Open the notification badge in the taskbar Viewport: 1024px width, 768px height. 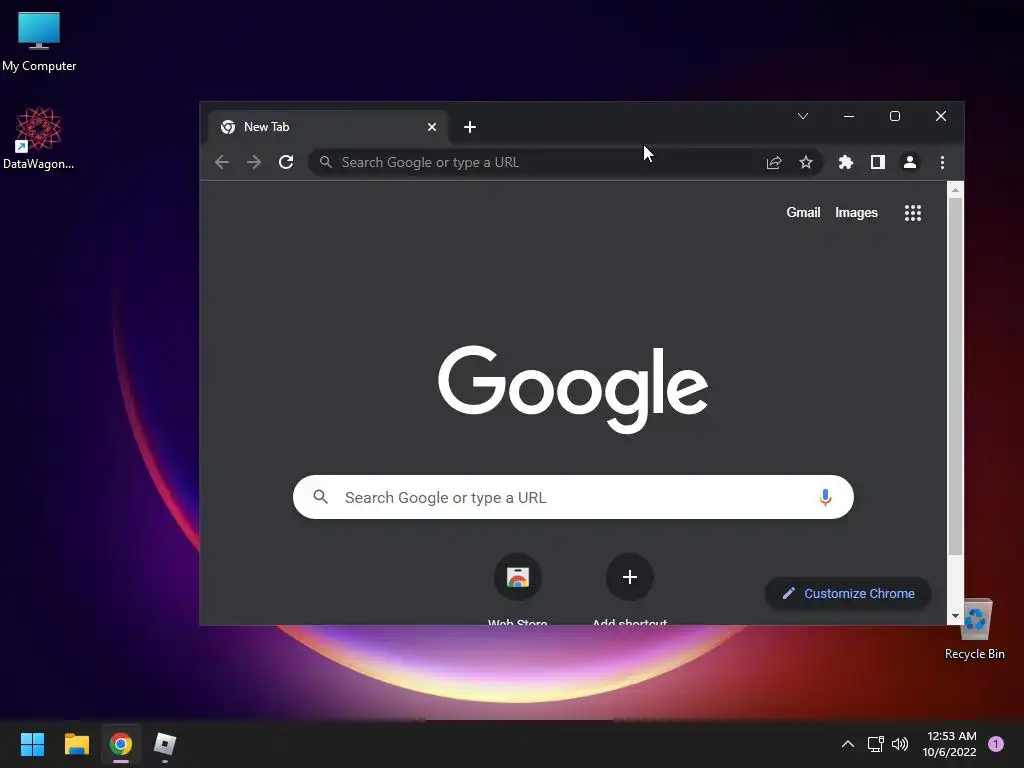pyautogui.click(x=996, y=744)
